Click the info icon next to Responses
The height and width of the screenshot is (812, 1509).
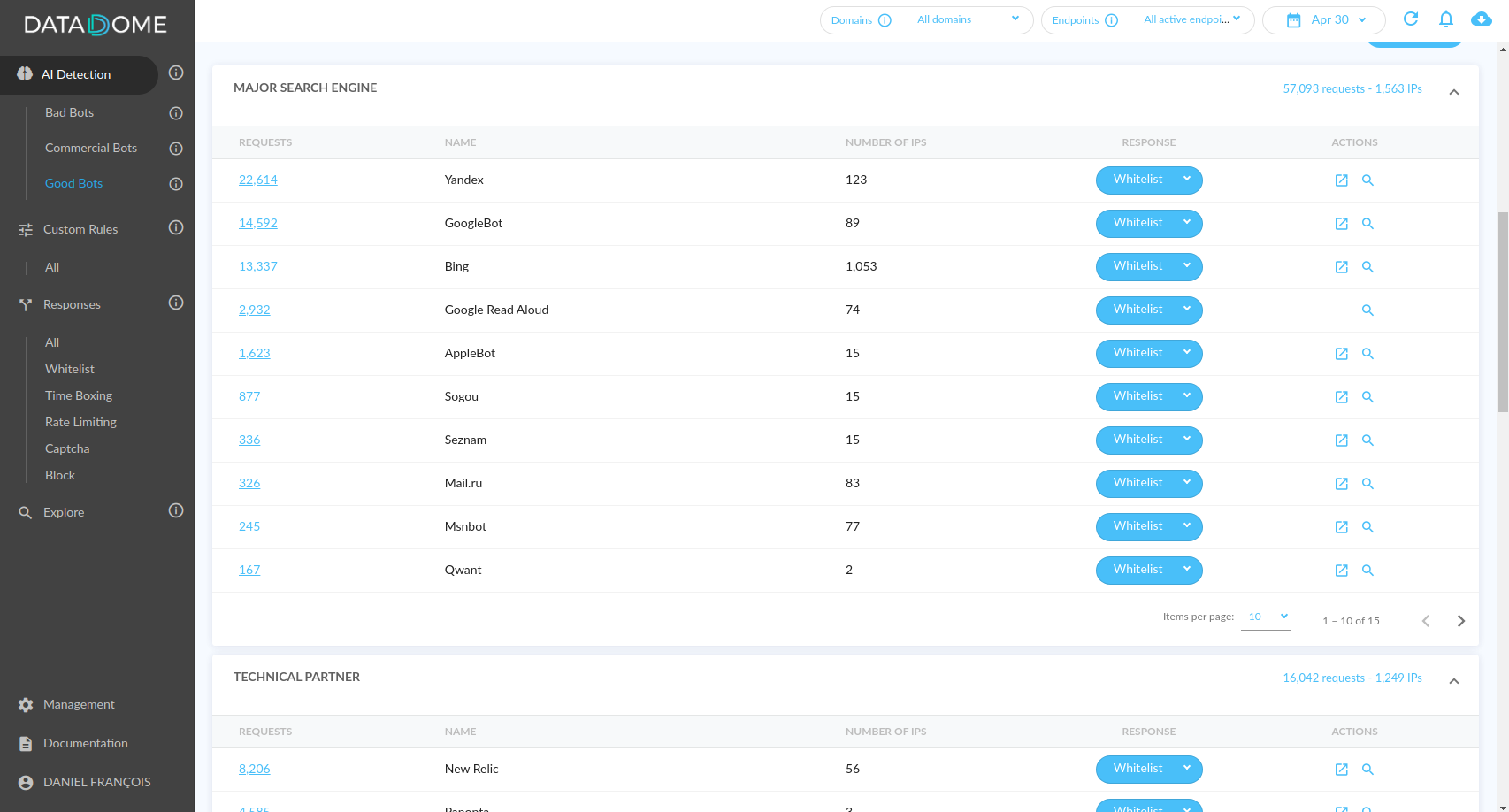coord(176,303)
